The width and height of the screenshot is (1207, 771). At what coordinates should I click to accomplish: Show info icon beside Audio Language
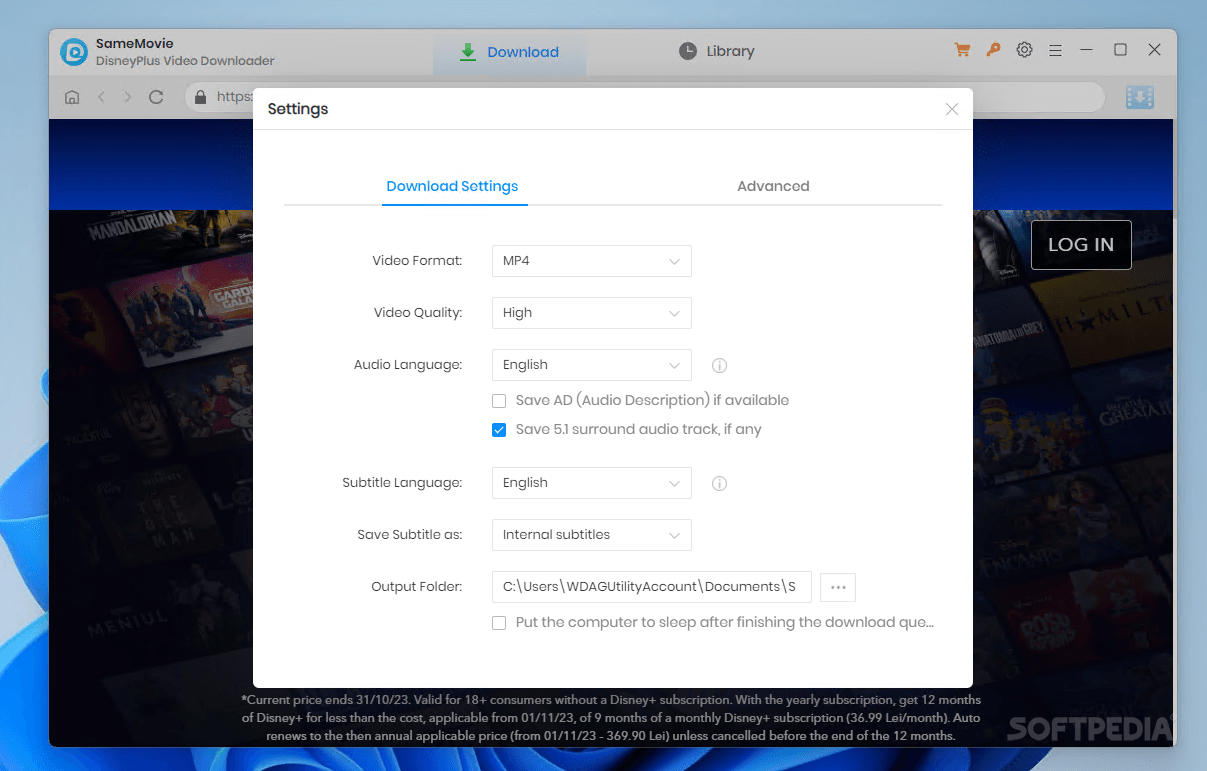coord(719,366)
